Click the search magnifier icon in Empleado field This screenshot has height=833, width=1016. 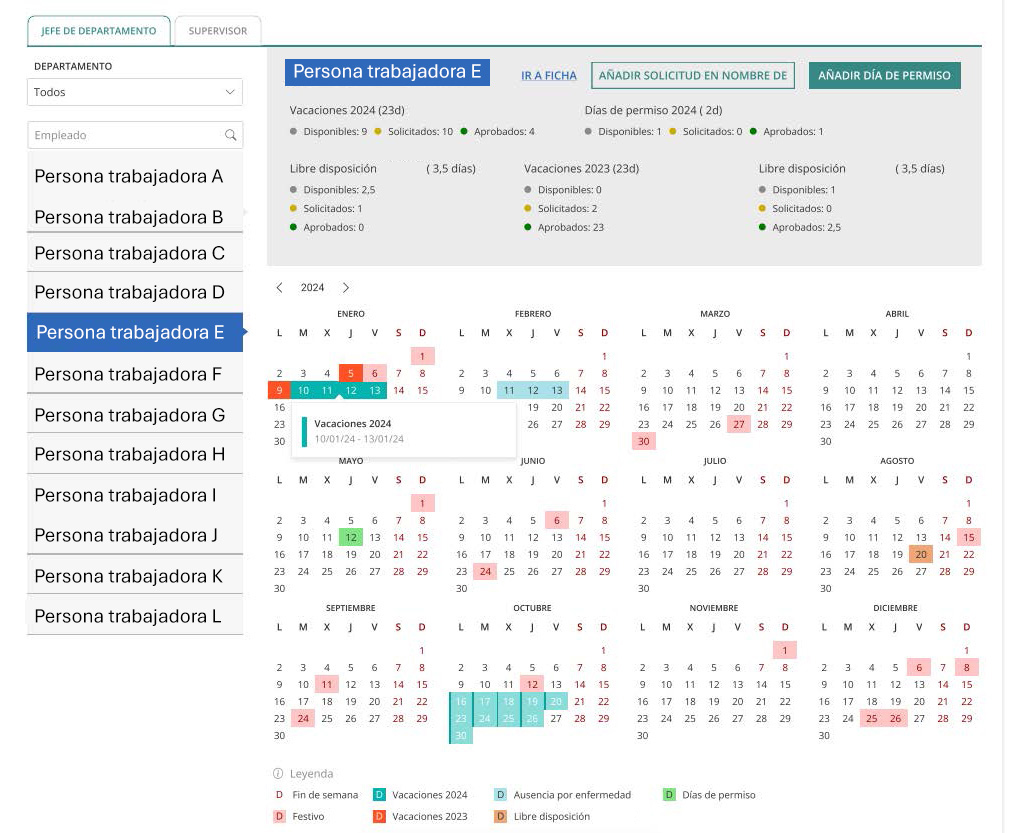click(x=230, y=135)
